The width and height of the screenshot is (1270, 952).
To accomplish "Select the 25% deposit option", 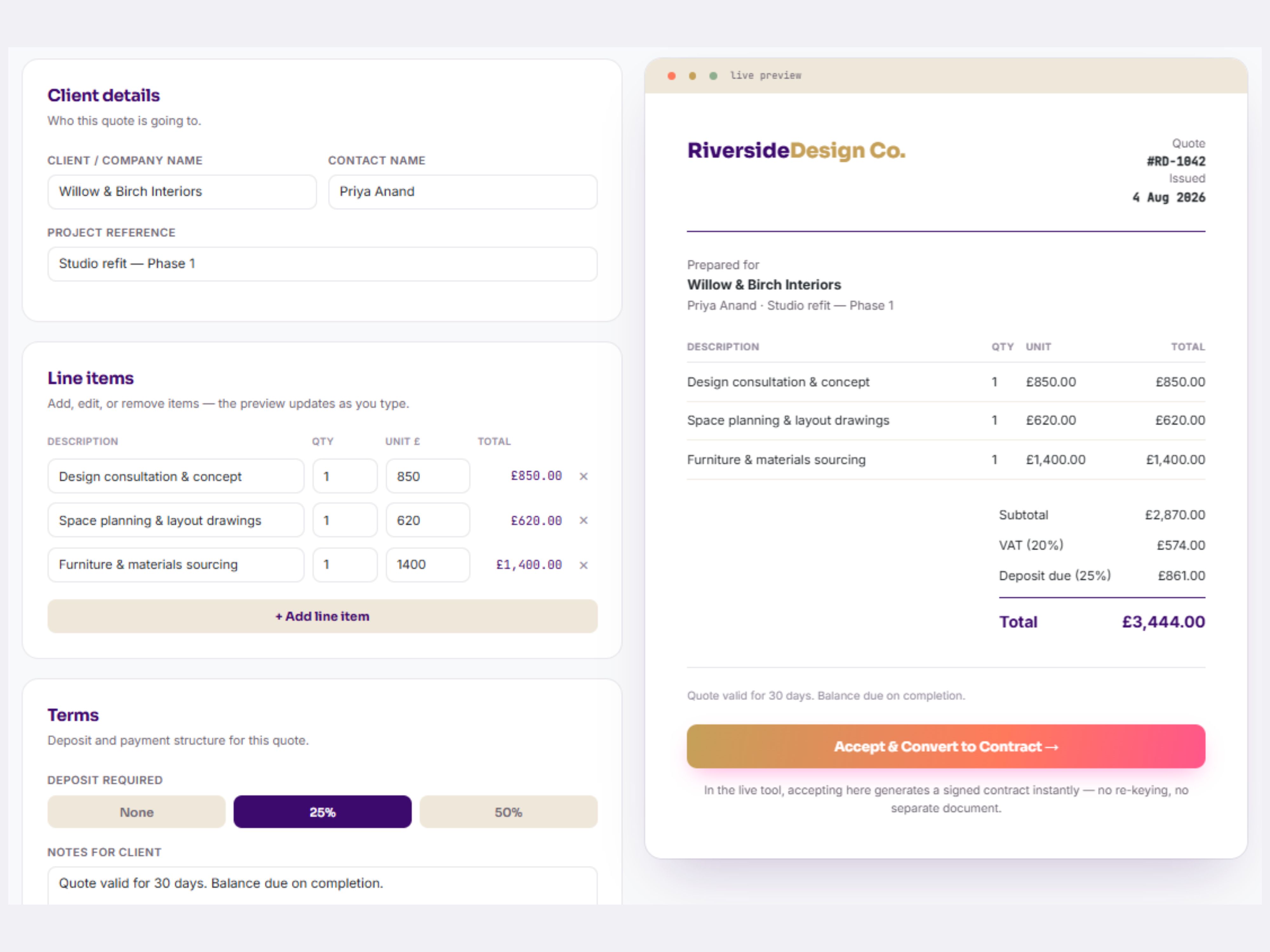I will tap(323, 812).
